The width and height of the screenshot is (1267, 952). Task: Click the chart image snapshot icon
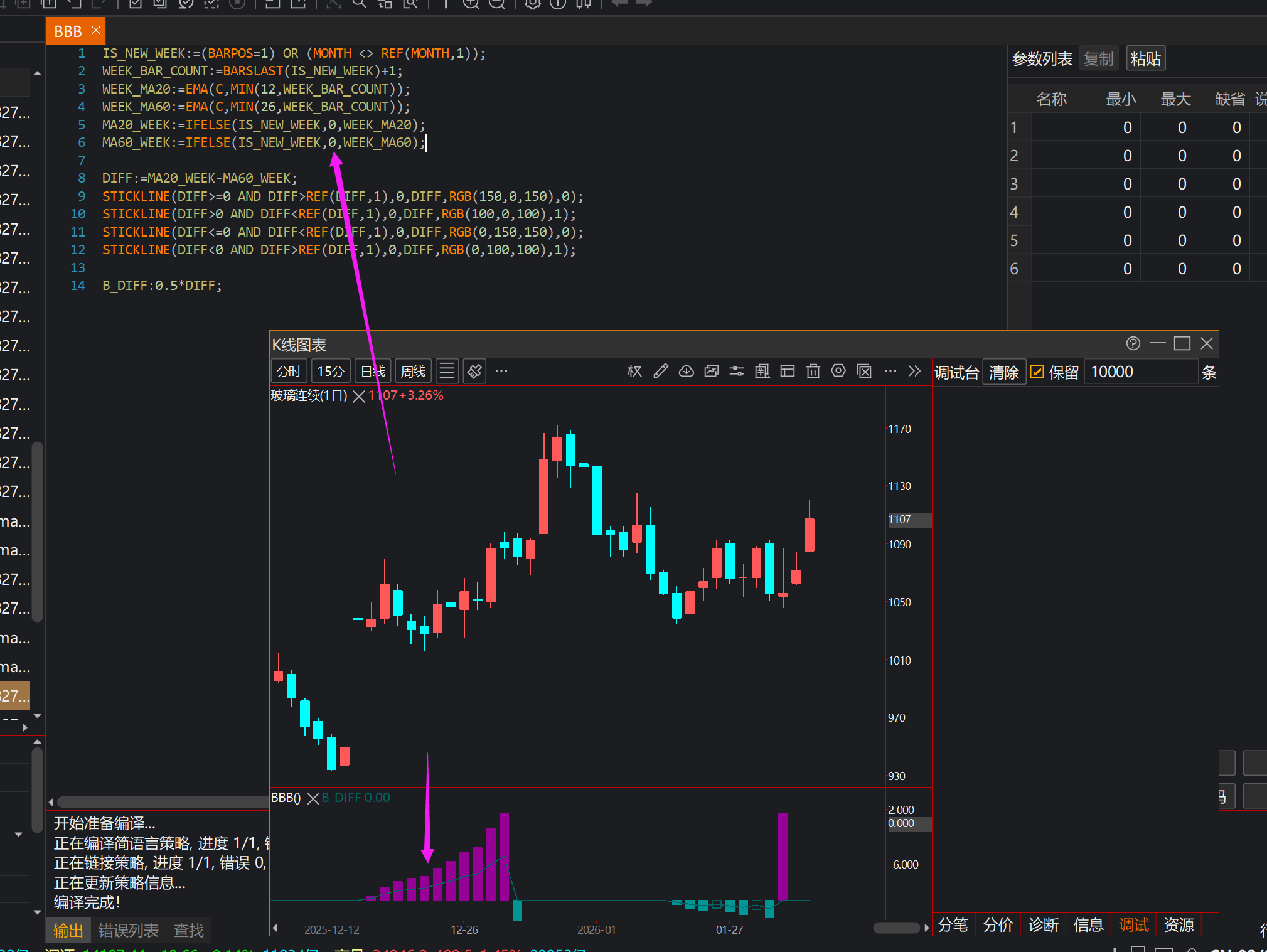click(712, 372)
